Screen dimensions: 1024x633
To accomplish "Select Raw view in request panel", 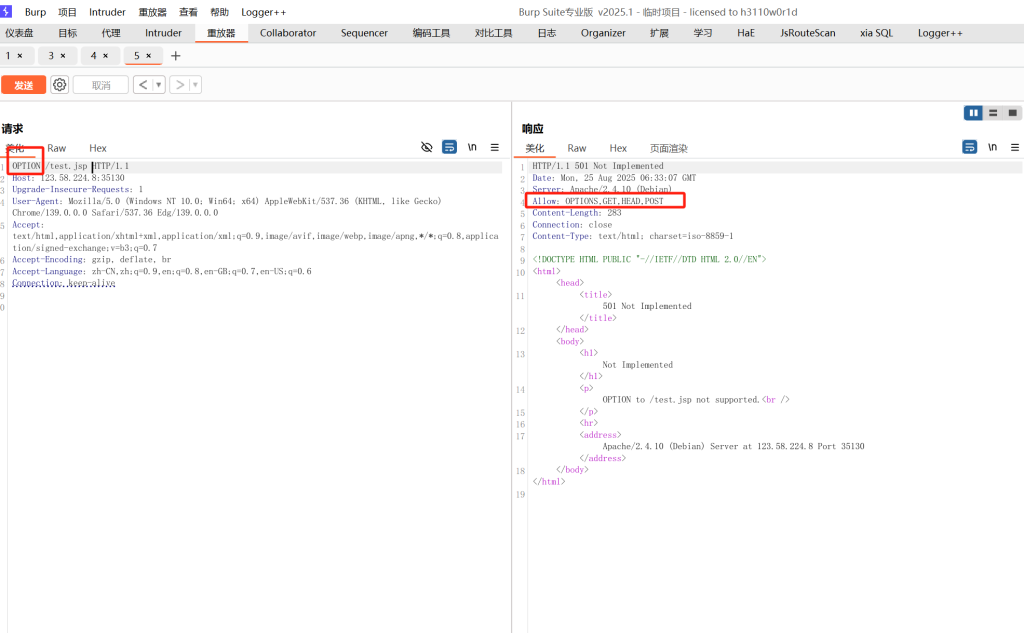I will (x=56, y=148).
